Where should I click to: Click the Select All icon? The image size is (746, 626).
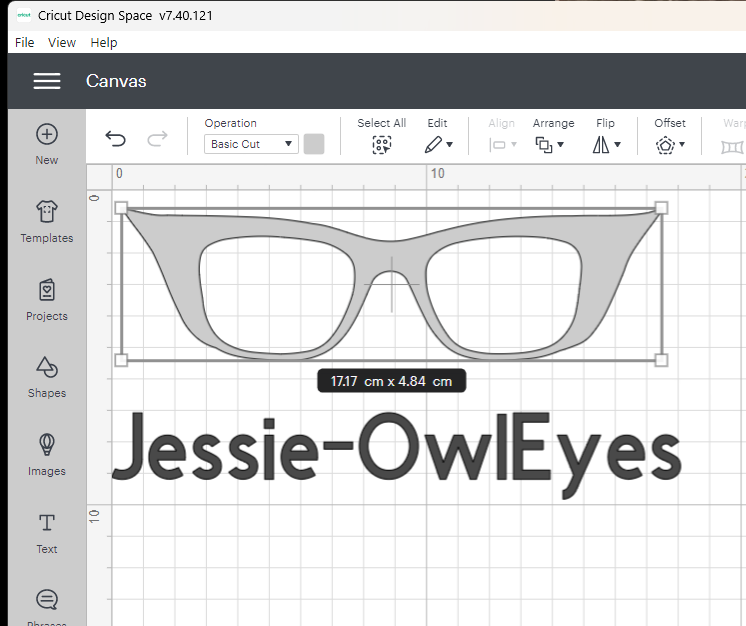click(x=381, y=144)
